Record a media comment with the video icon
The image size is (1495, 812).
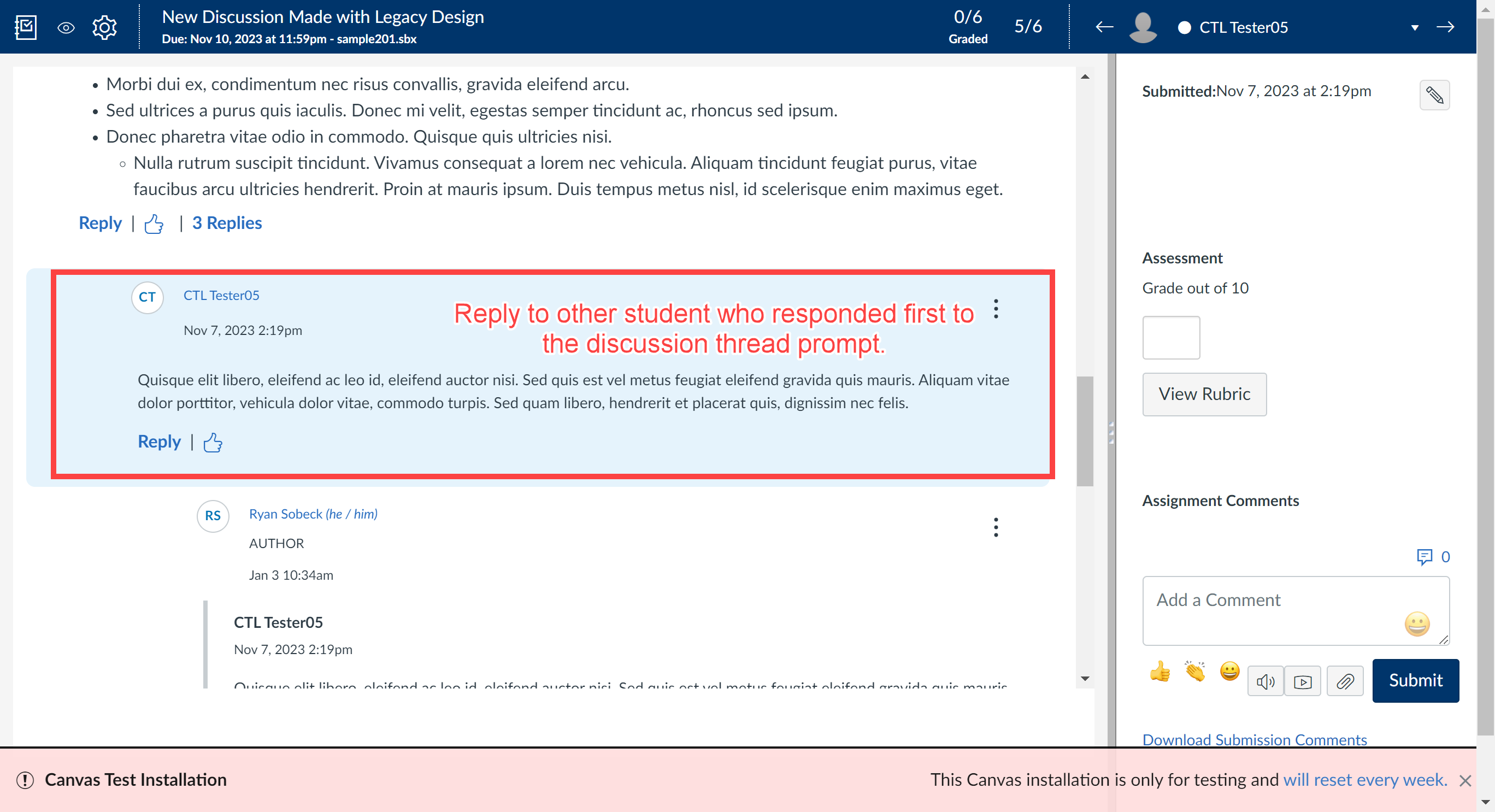pos(1303,680)
